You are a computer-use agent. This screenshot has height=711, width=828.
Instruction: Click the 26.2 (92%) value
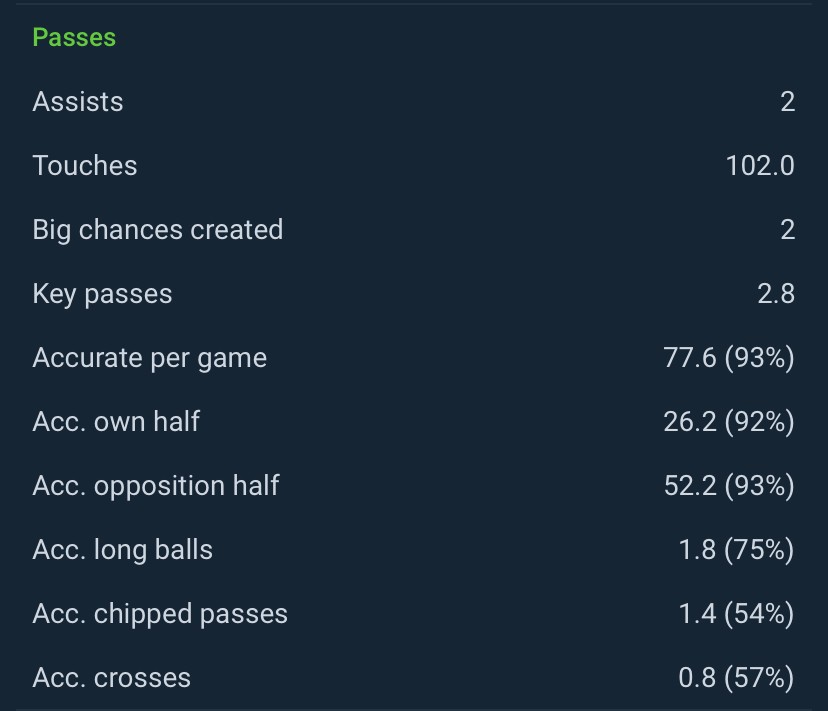click(729, 422)
